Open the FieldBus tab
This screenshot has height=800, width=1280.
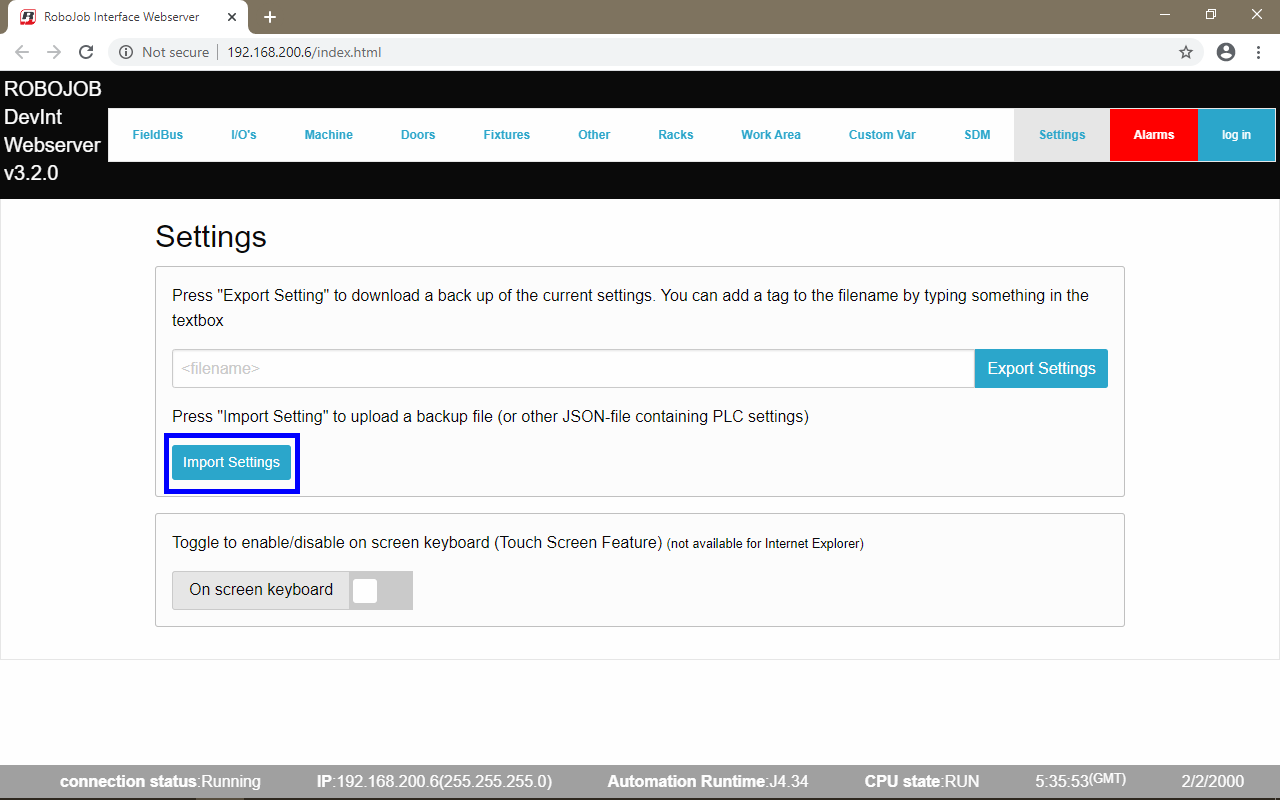point(158,135)
